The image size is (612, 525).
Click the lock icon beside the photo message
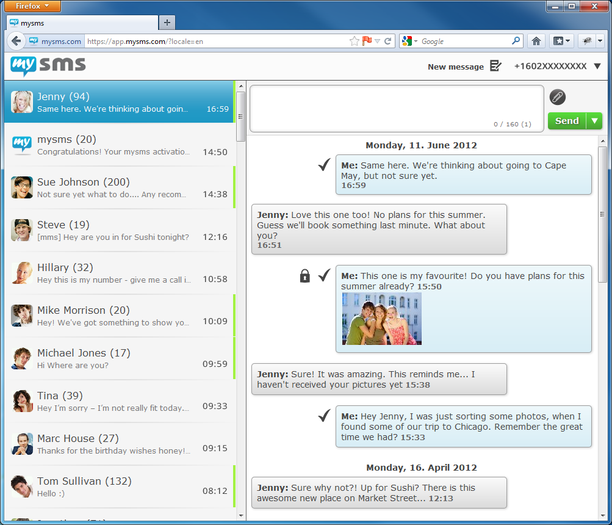[x=305, y=275]
